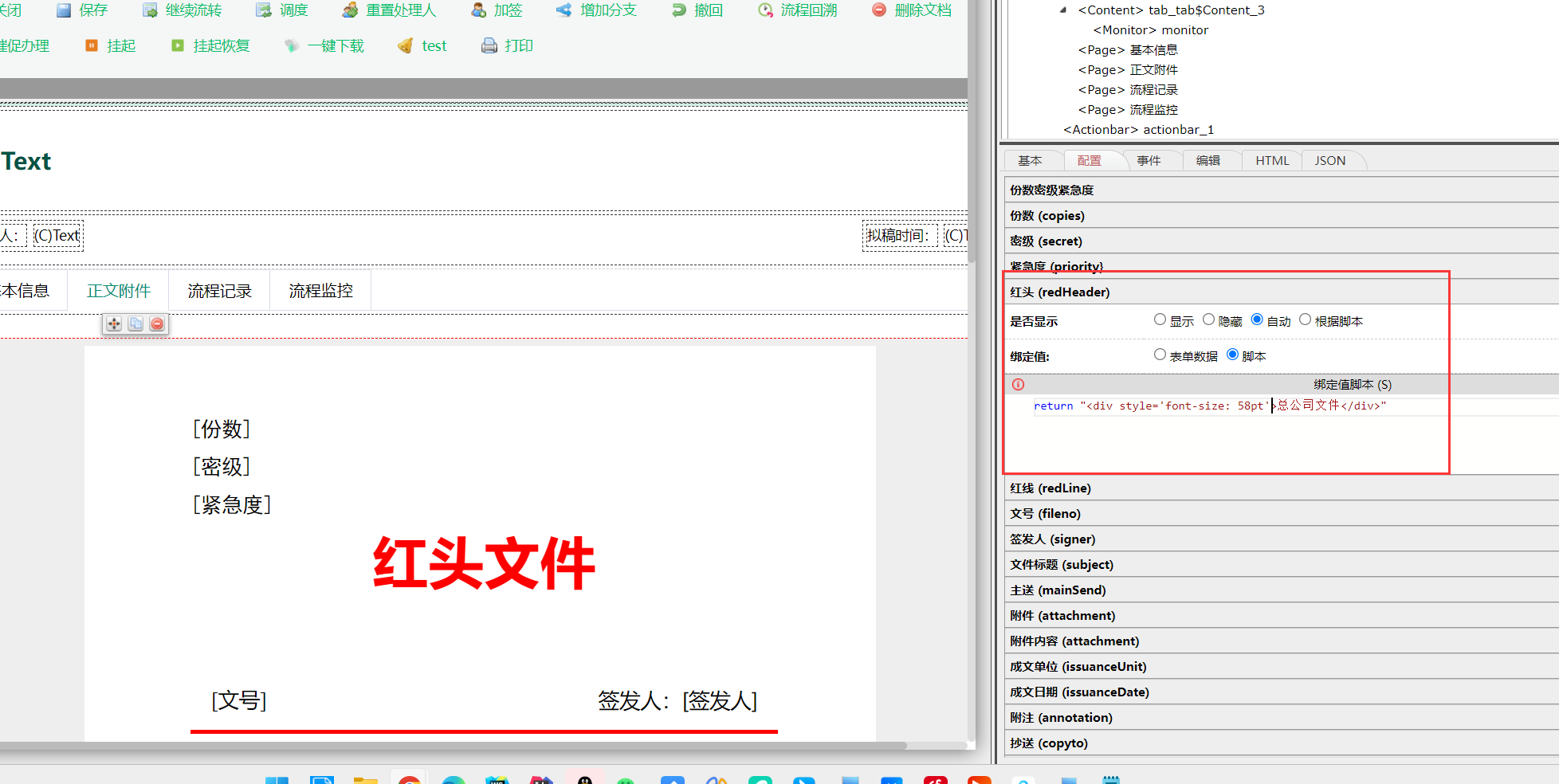Click the 一键下载 download icon
This screenshot has height=784, width=1559.
292,46
